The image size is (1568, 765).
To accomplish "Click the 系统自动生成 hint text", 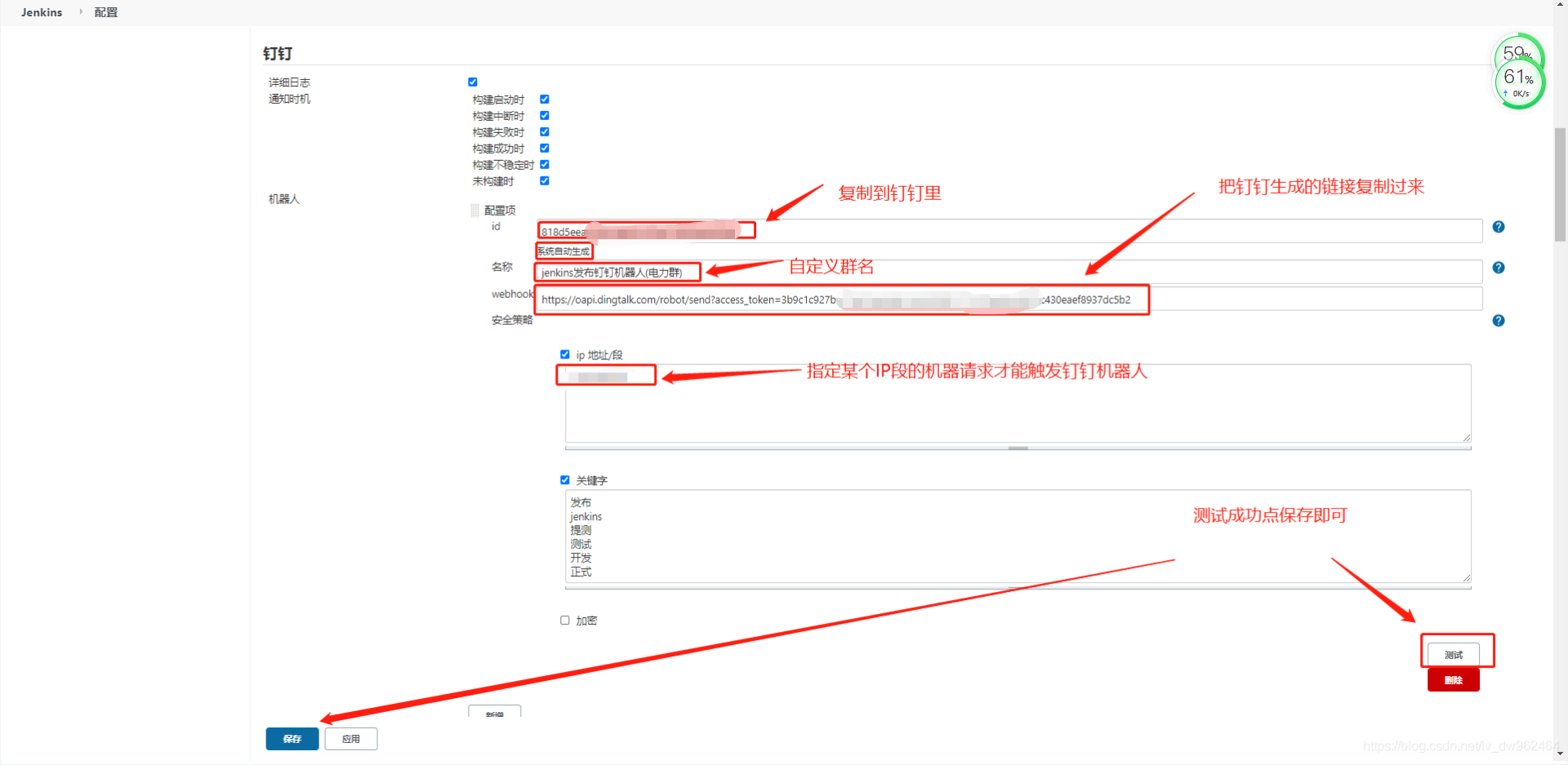I will tap(563, 251).
